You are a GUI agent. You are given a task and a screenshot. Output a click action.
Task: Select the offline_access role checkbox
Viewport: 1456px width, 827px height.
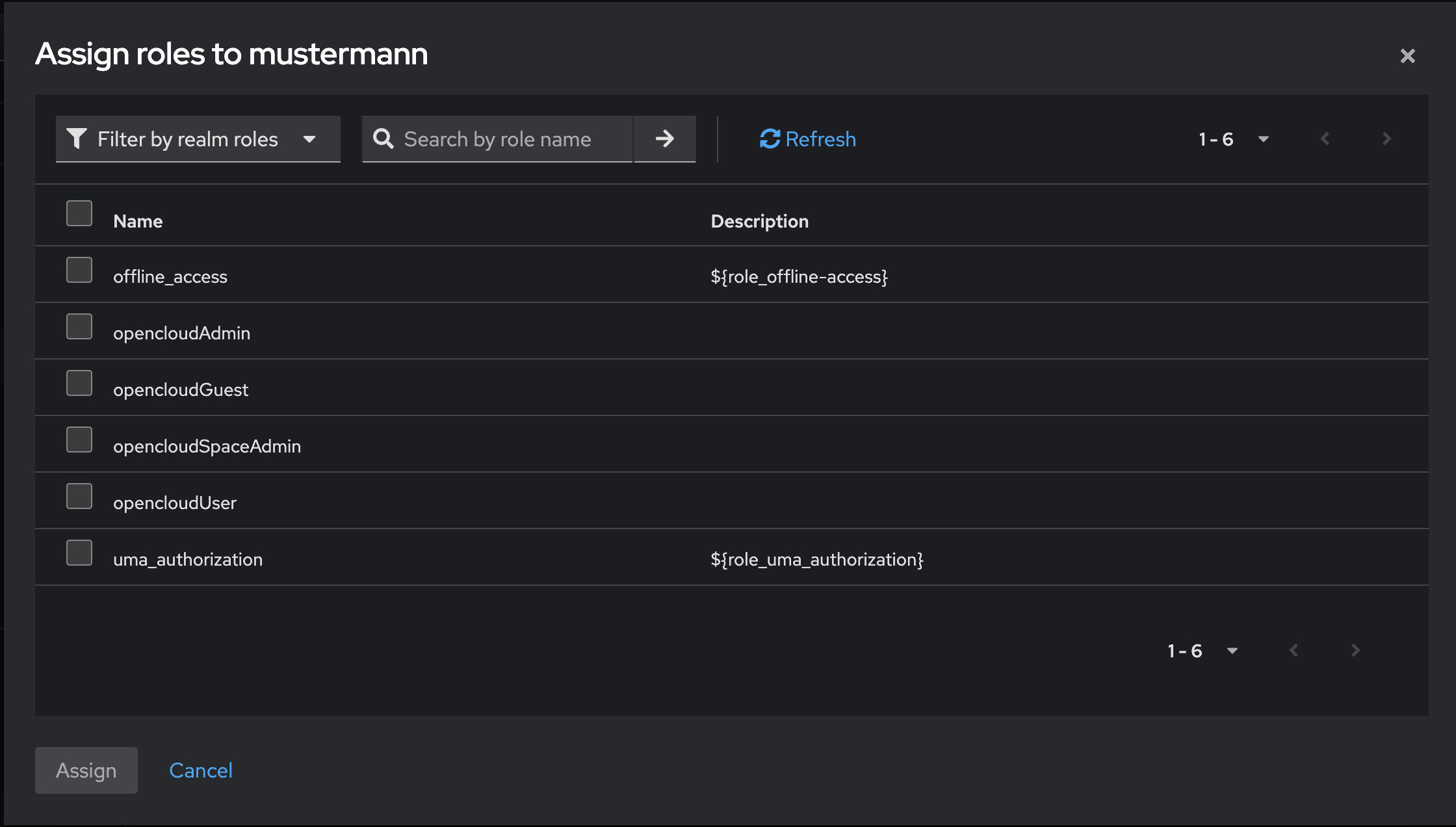coord(79,270)
